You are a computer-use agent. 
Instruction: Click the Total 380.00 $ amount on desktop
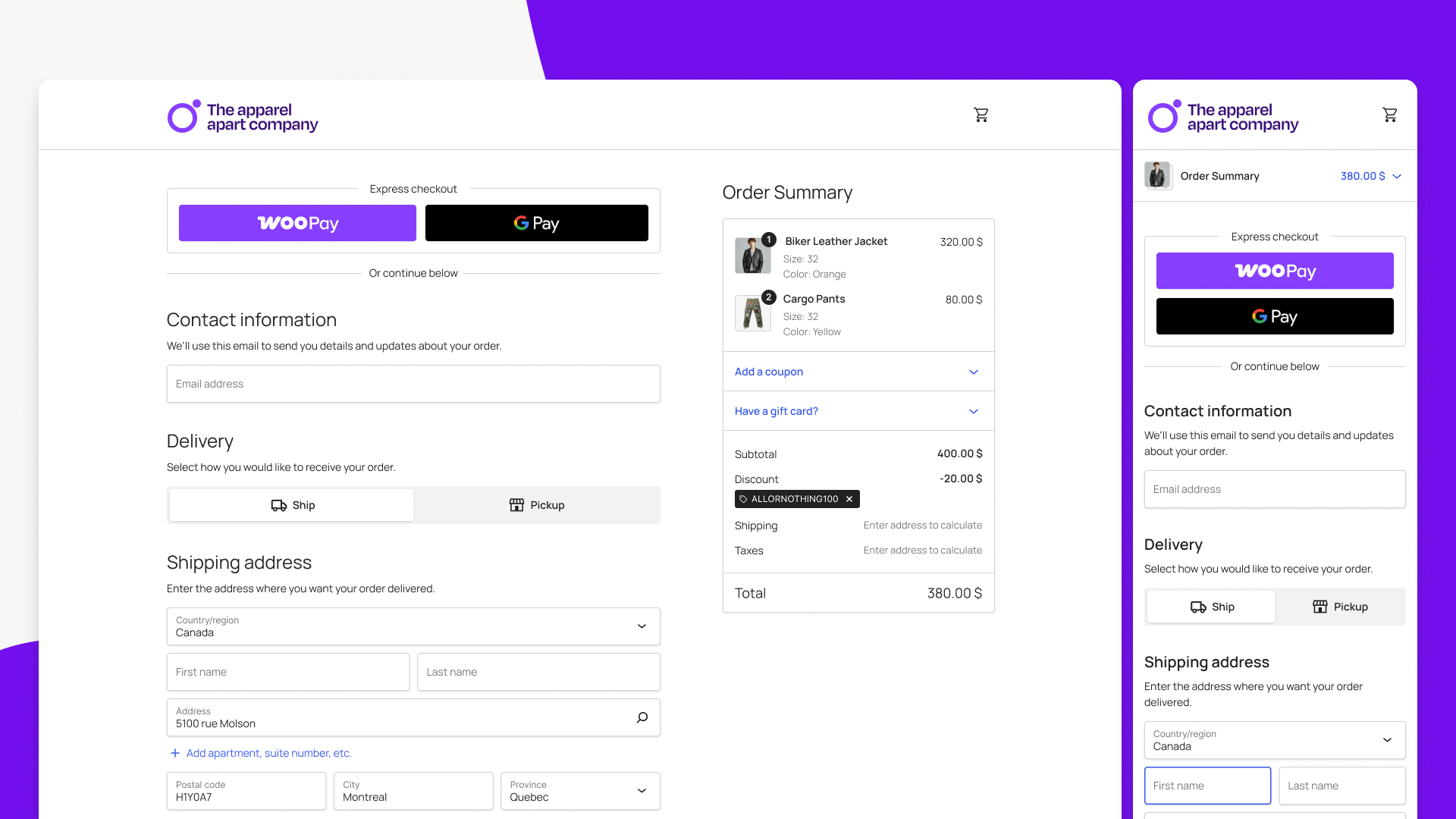pos(955,593)
